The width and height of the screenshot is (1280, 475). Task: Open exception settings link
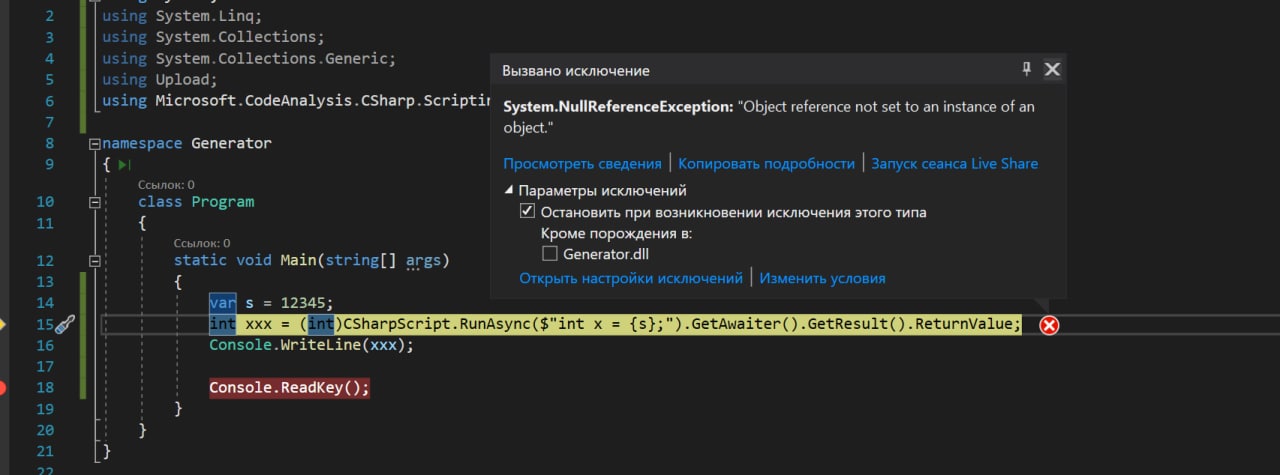click(631, 278)
